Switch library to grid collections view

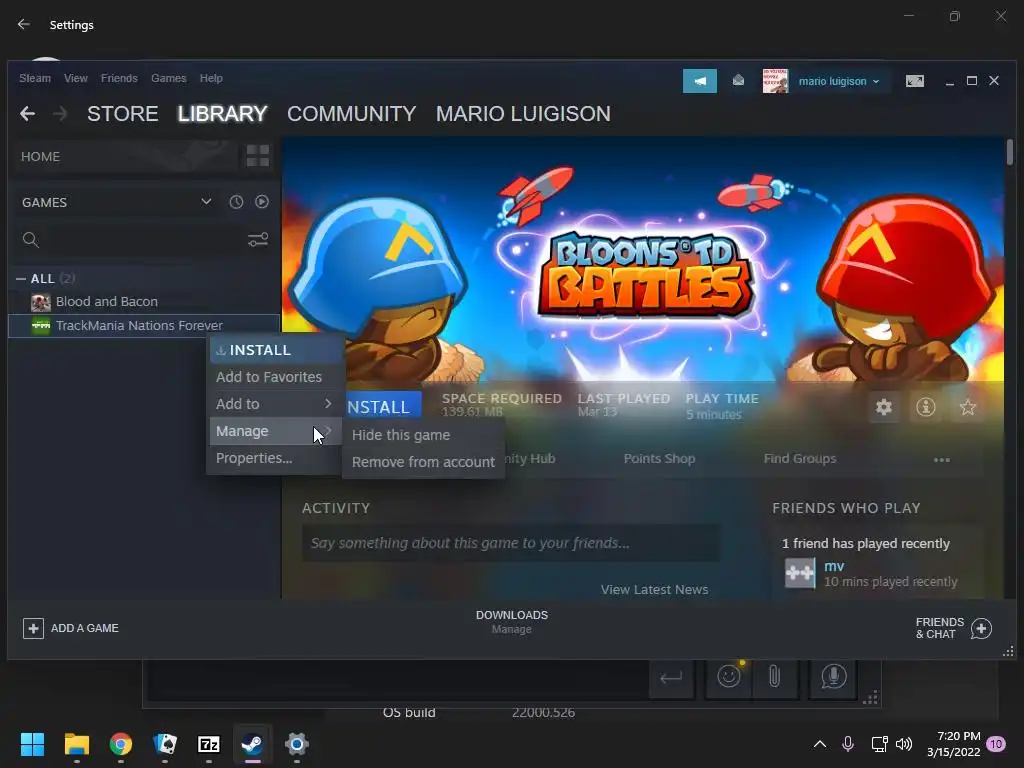(x=257, y=156)
